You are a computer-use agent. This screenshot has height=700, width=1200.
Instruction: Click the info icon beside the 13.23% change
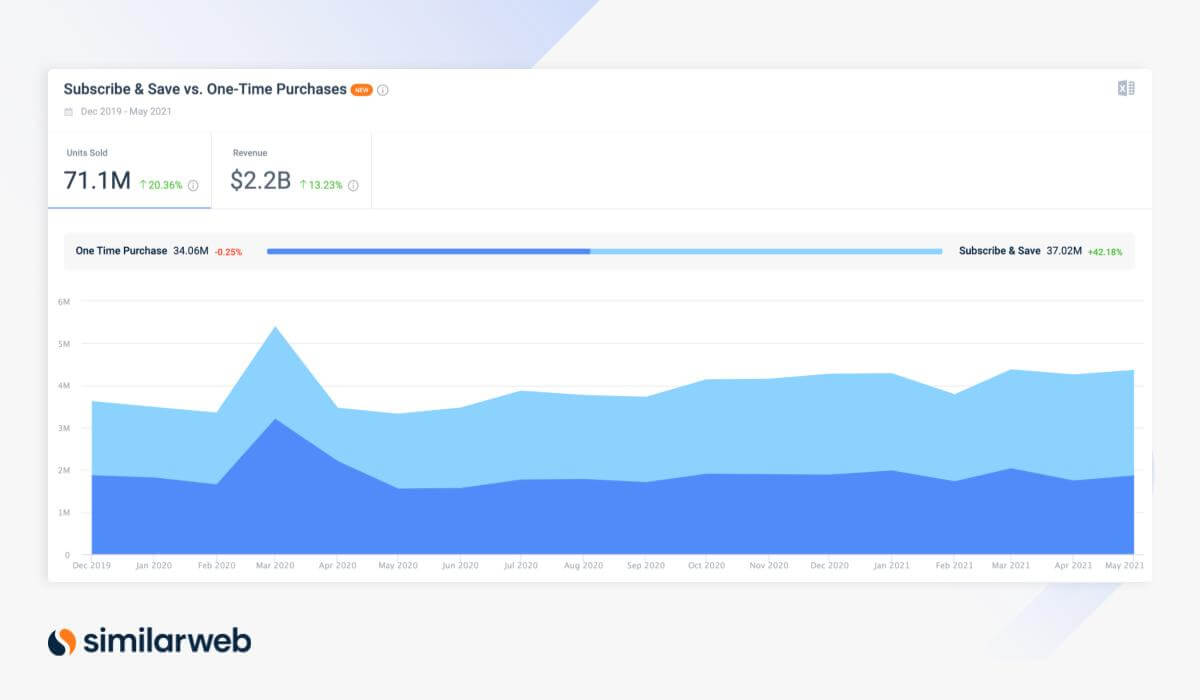pos(352,184)
